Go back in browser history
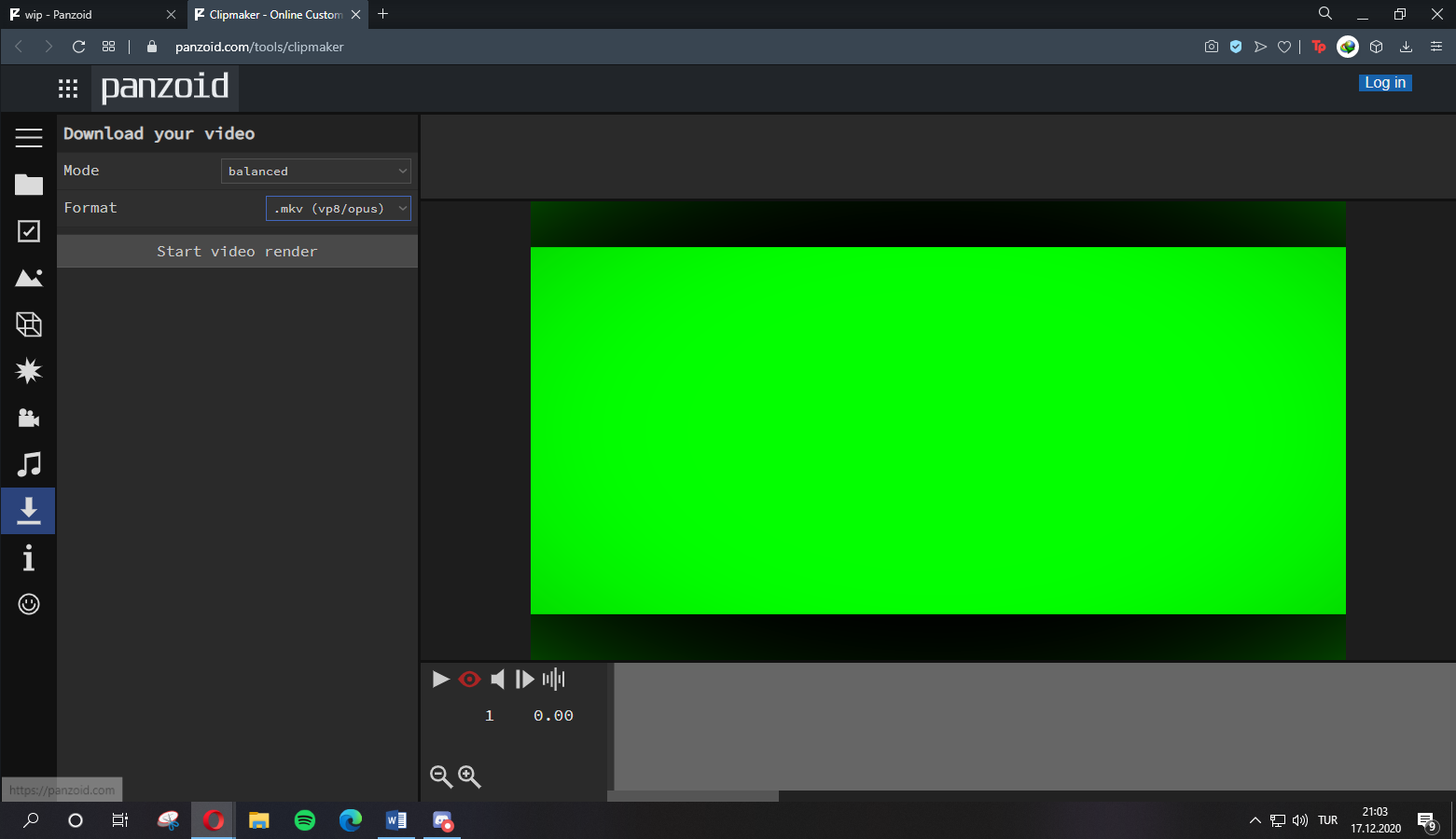 [19, 47]
